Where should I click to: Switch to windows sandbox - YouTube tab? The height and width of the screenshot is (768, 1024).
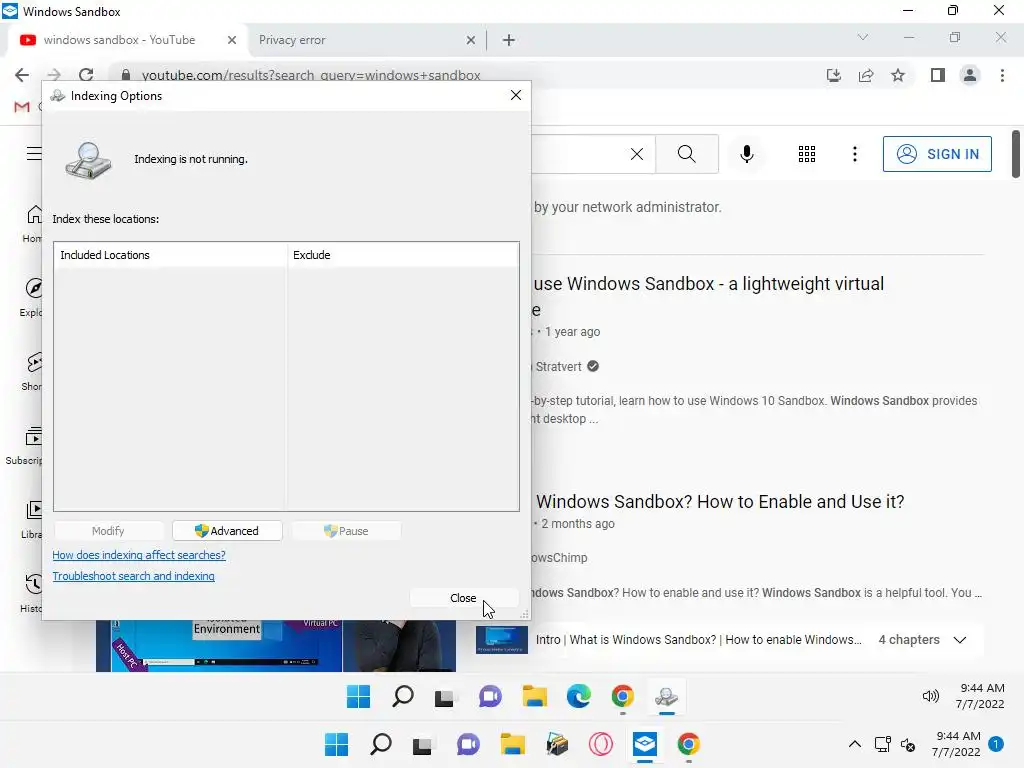(x=127, y=40)
